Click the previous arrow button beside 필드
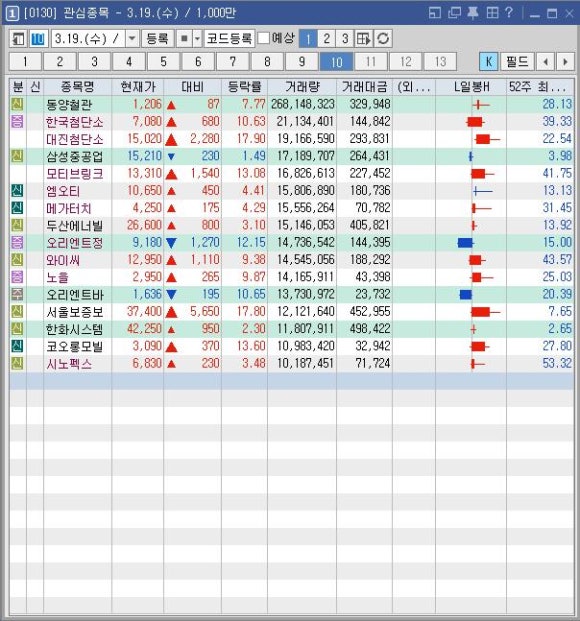580x621 pixels. 546,62
